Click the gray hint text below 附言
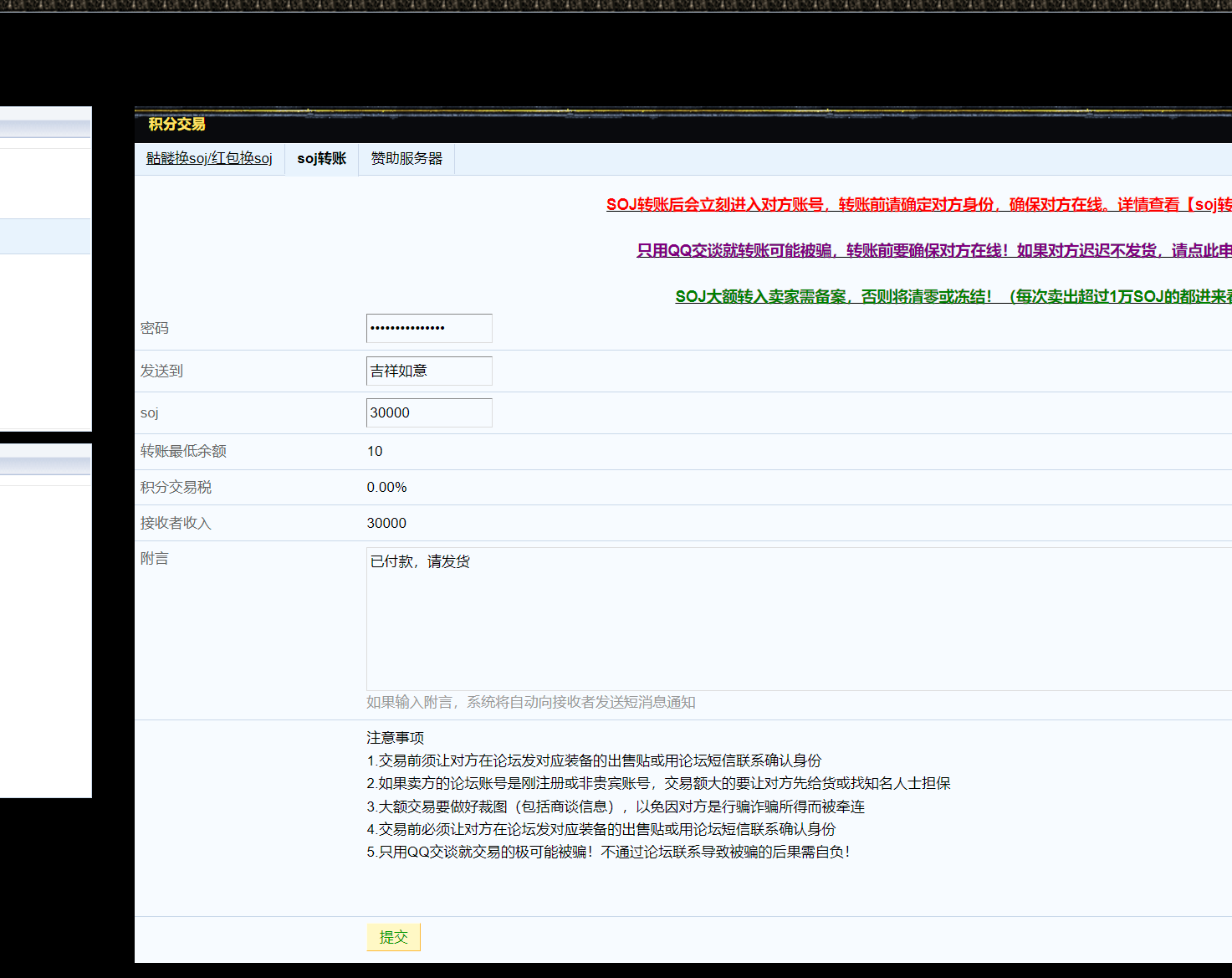 pyautogui.click(x=530, y=702)
